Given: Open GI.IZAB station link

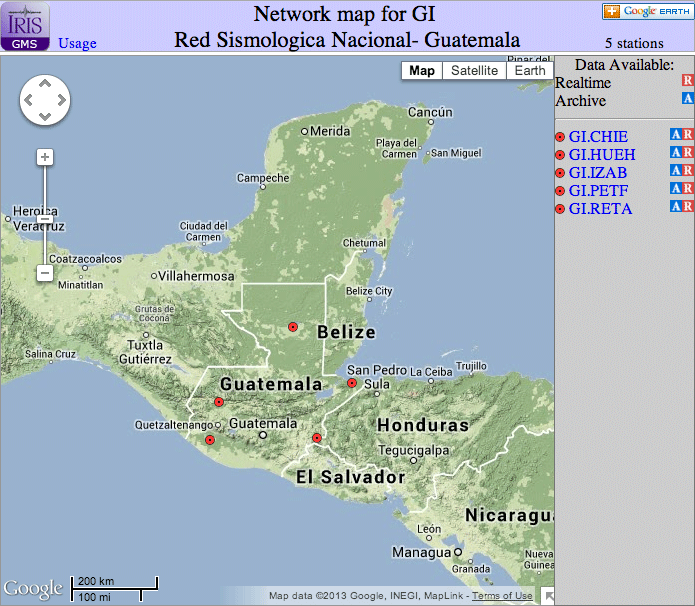Looking at the screenshot, I should point(597,172).
